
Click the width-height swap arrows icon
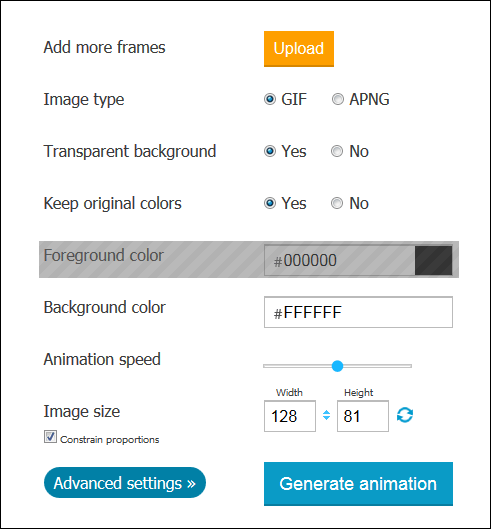[x=326, y=415]
